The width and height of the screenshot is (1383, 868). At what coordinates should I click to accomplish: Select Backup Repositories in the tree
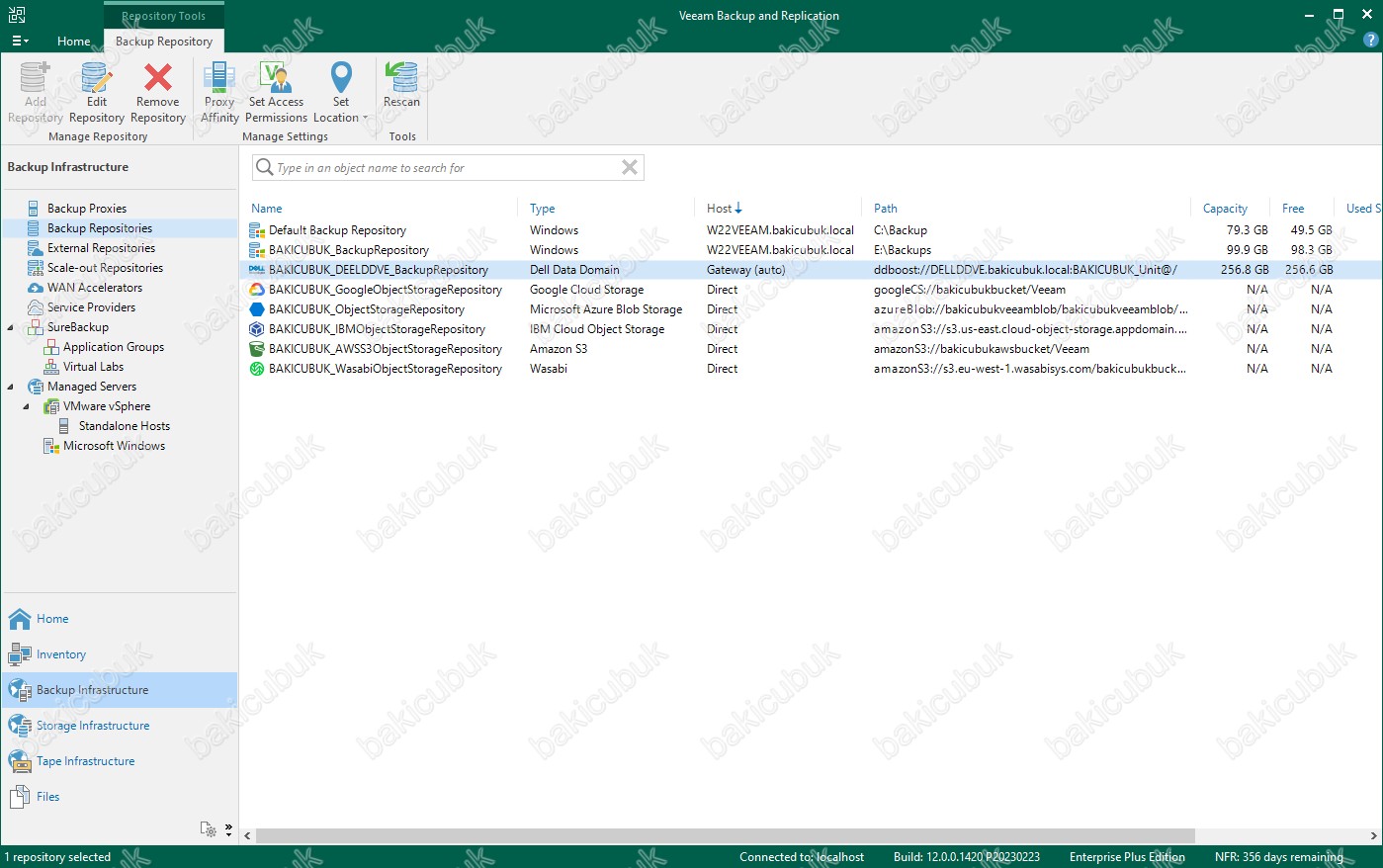100,228
